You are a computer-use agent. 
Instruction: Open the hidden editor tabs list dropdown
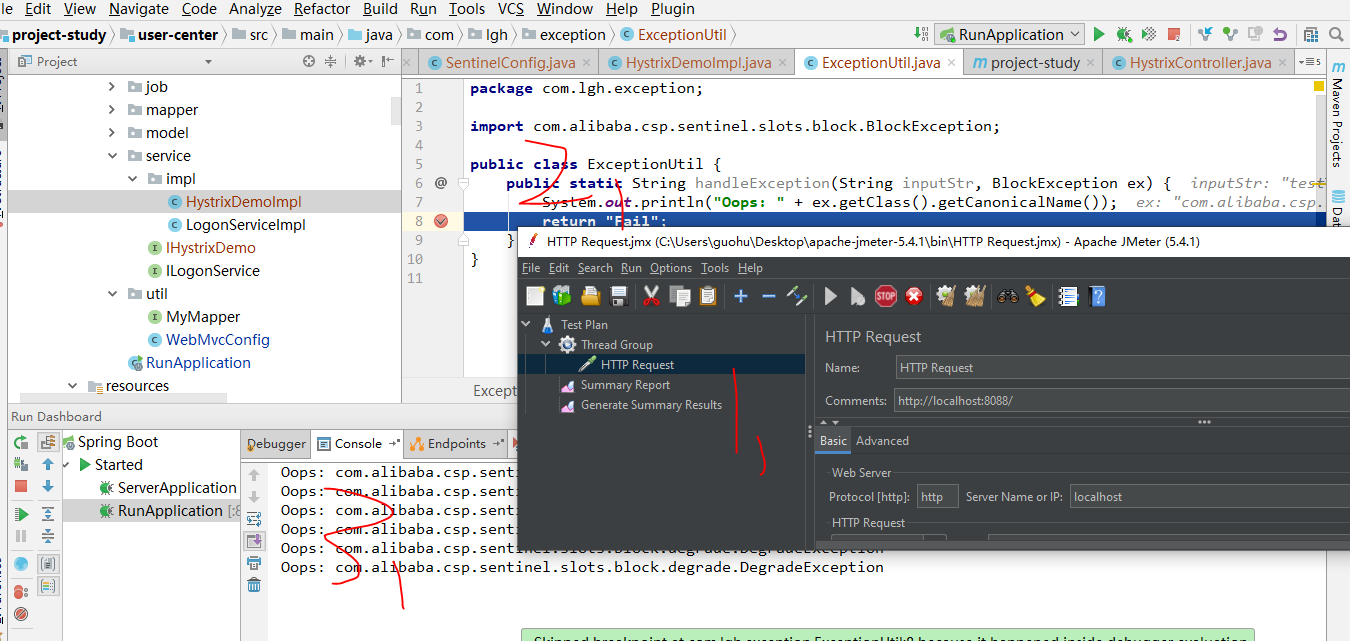[1308, 62]
